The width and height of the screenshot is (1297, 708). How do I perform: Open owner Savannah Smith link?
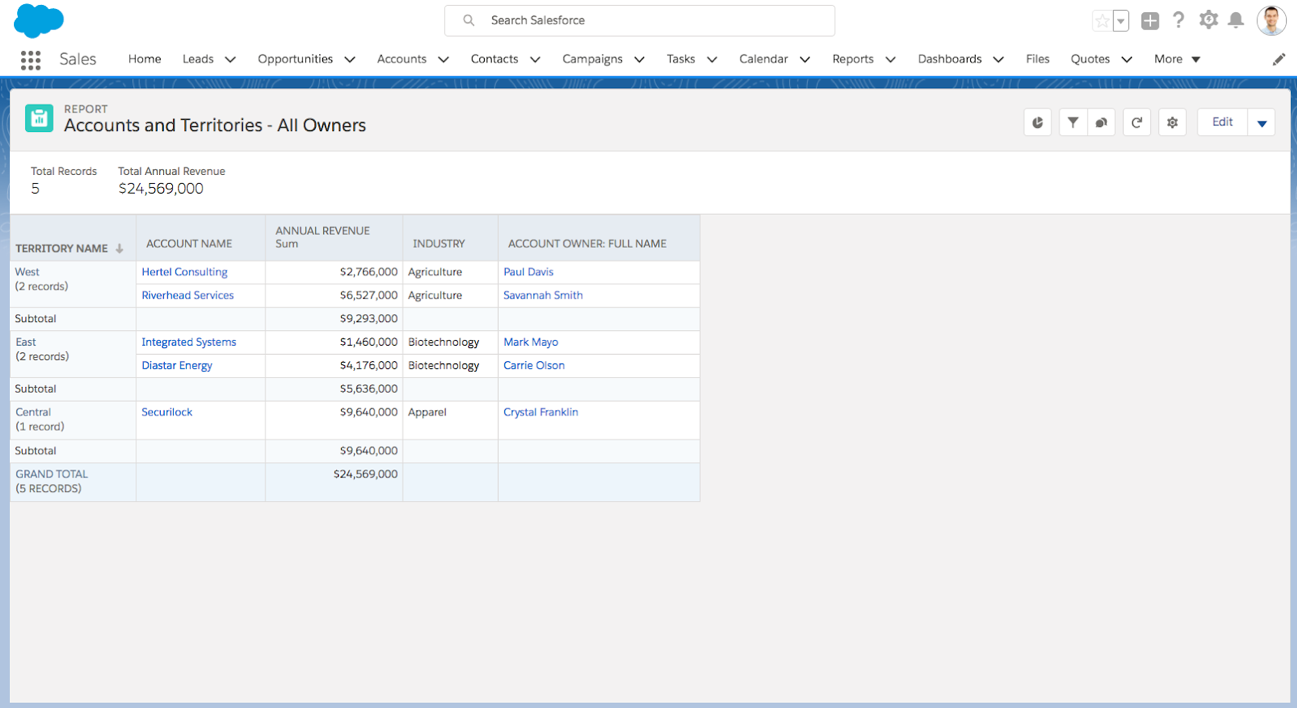543,295
